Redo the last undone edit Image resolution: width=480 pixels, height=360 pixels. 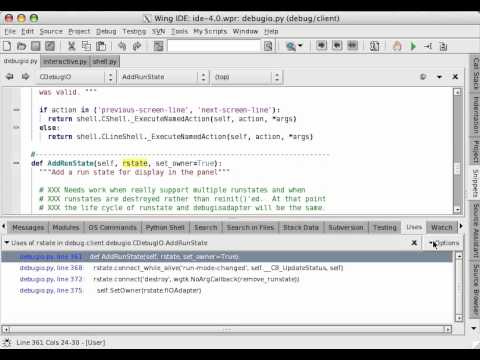click(137, 46)
